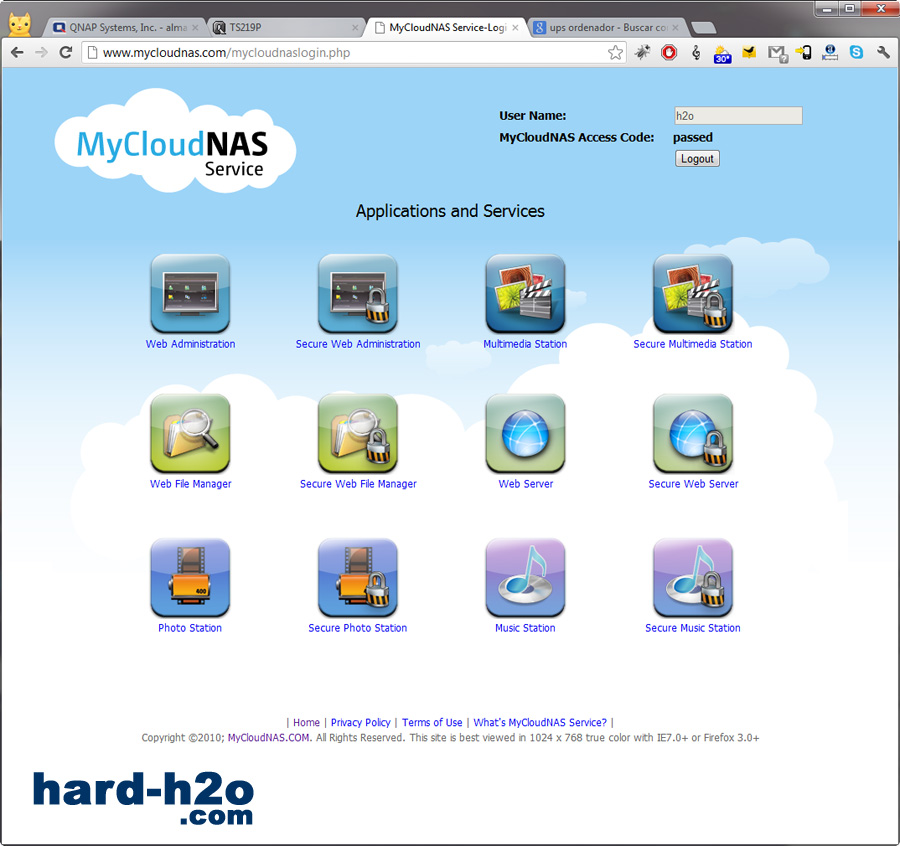Click the Secure Web Server globe icon
900x846 pixels.
693,433
